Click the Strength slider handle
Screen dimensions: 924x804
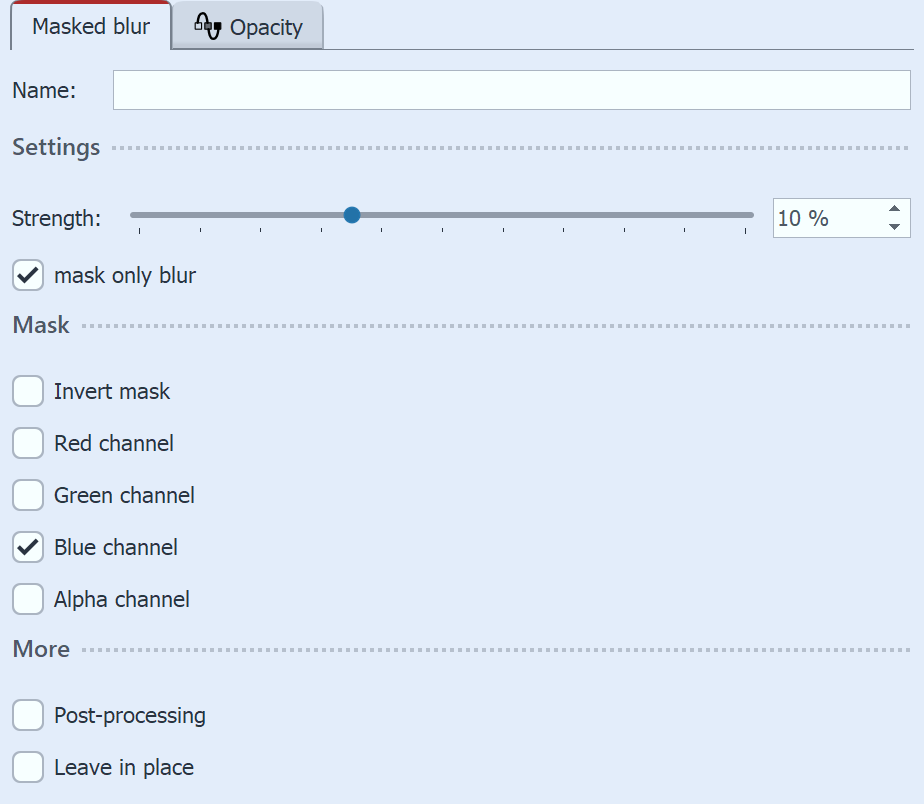point(352,215)
